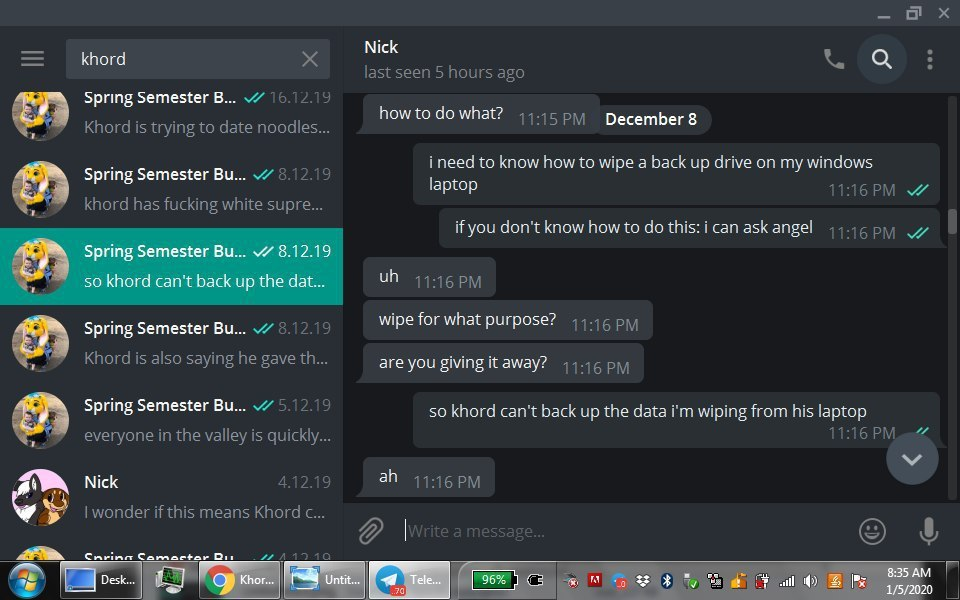Attach a file using the paperclip icon

coord(371,531)
